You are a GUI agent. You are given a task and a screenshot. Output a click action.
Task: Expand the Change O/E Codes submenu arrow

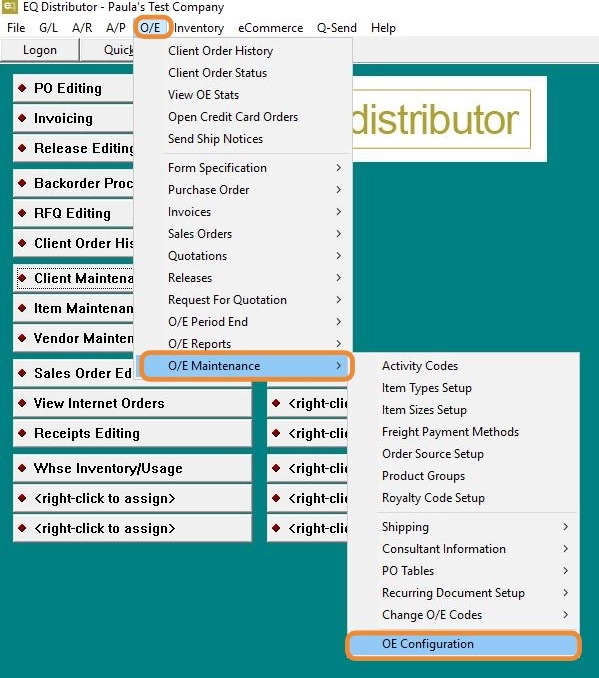point(565,614)
